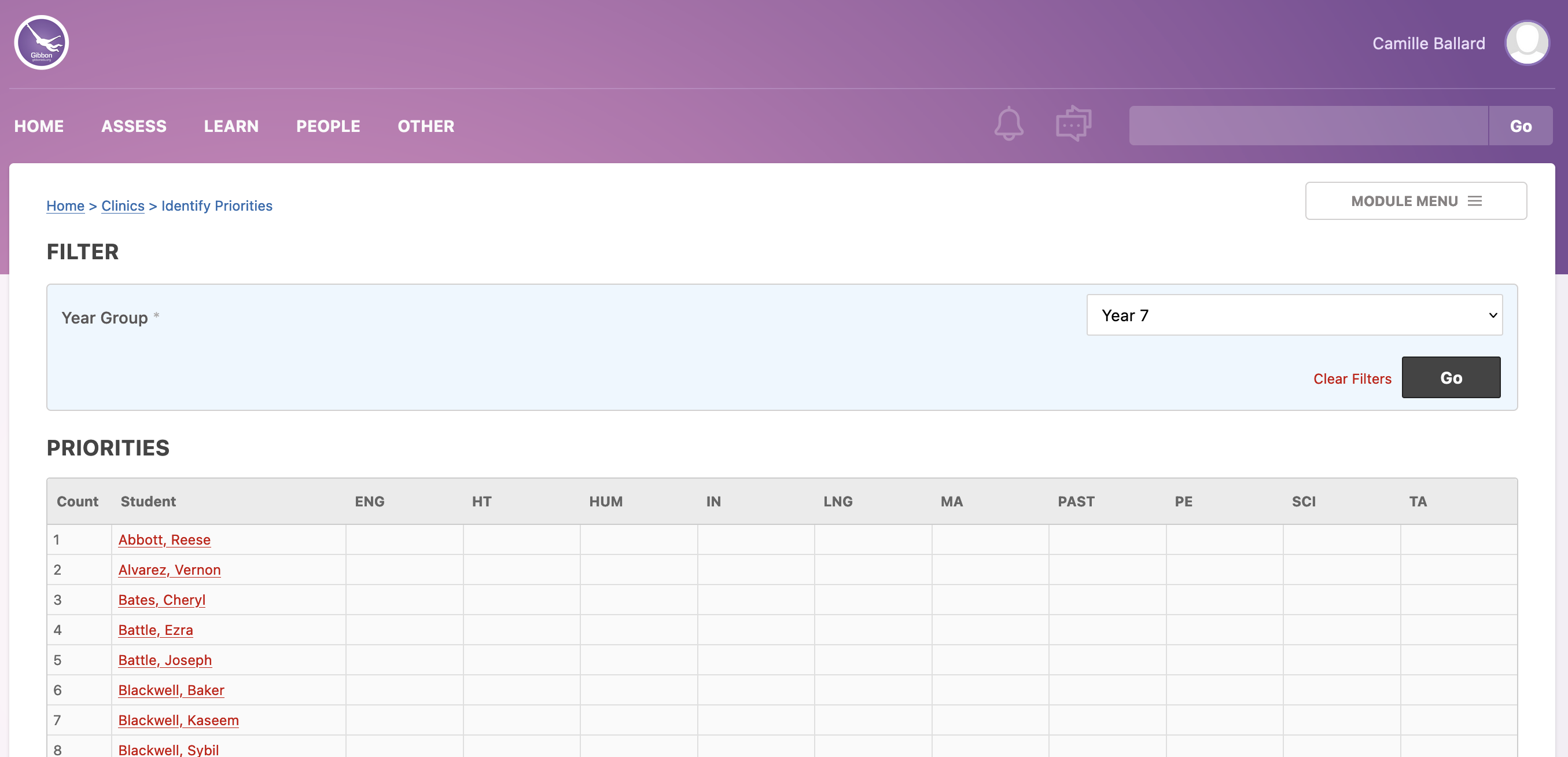Image resolution: width=1568 pixels, height=757 pixels.
Task: Open the HOME menu
Action: [x=39, y=126]
